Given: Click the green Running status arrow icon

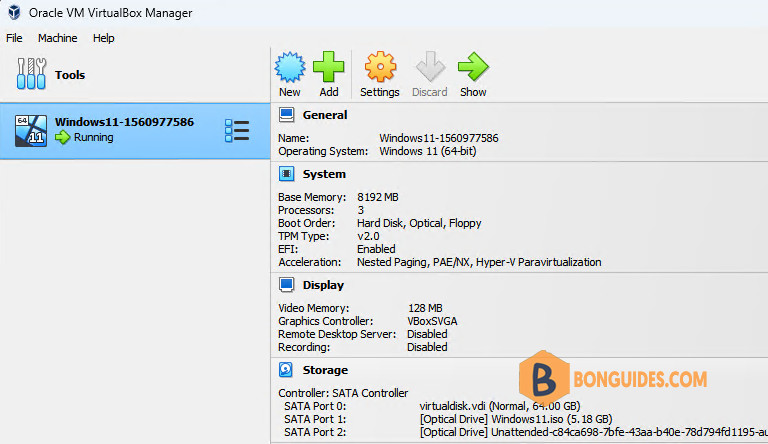Looking at the screenshot, I should pos(63,137).
